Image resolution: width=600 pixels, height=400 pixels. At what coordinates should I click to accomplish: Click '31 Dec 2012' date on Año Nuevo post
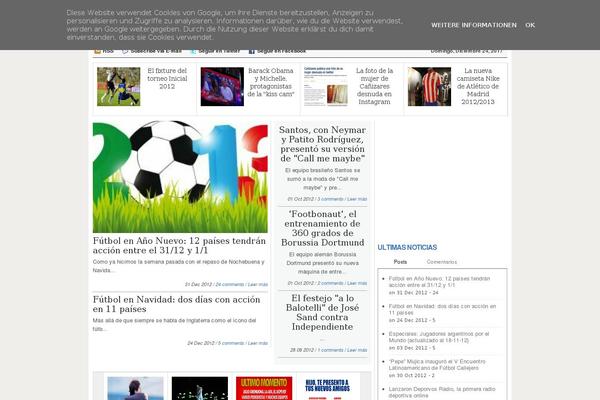(x=198, y=284)
